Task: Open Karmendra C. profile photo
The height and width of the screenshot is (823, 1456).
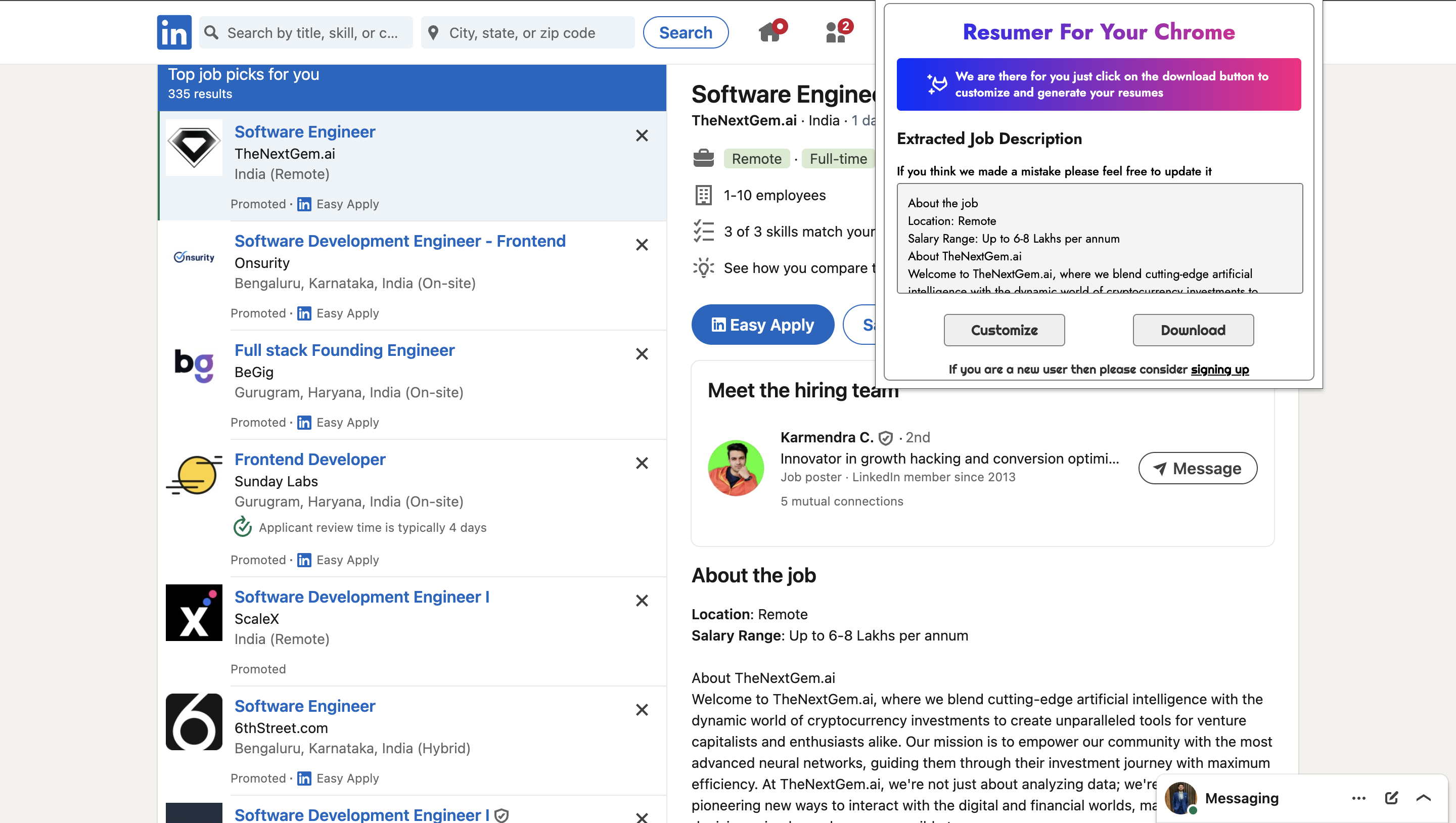Action: [736, 468]
